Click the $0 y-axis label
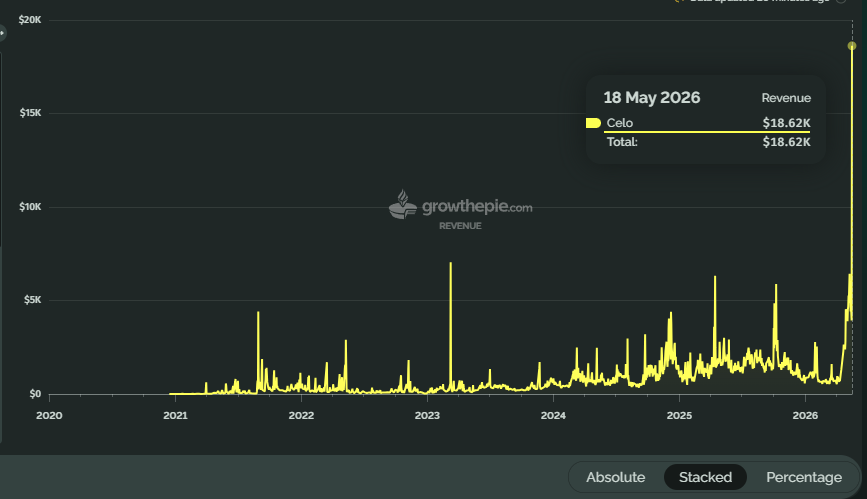 [x=35, y=394]
